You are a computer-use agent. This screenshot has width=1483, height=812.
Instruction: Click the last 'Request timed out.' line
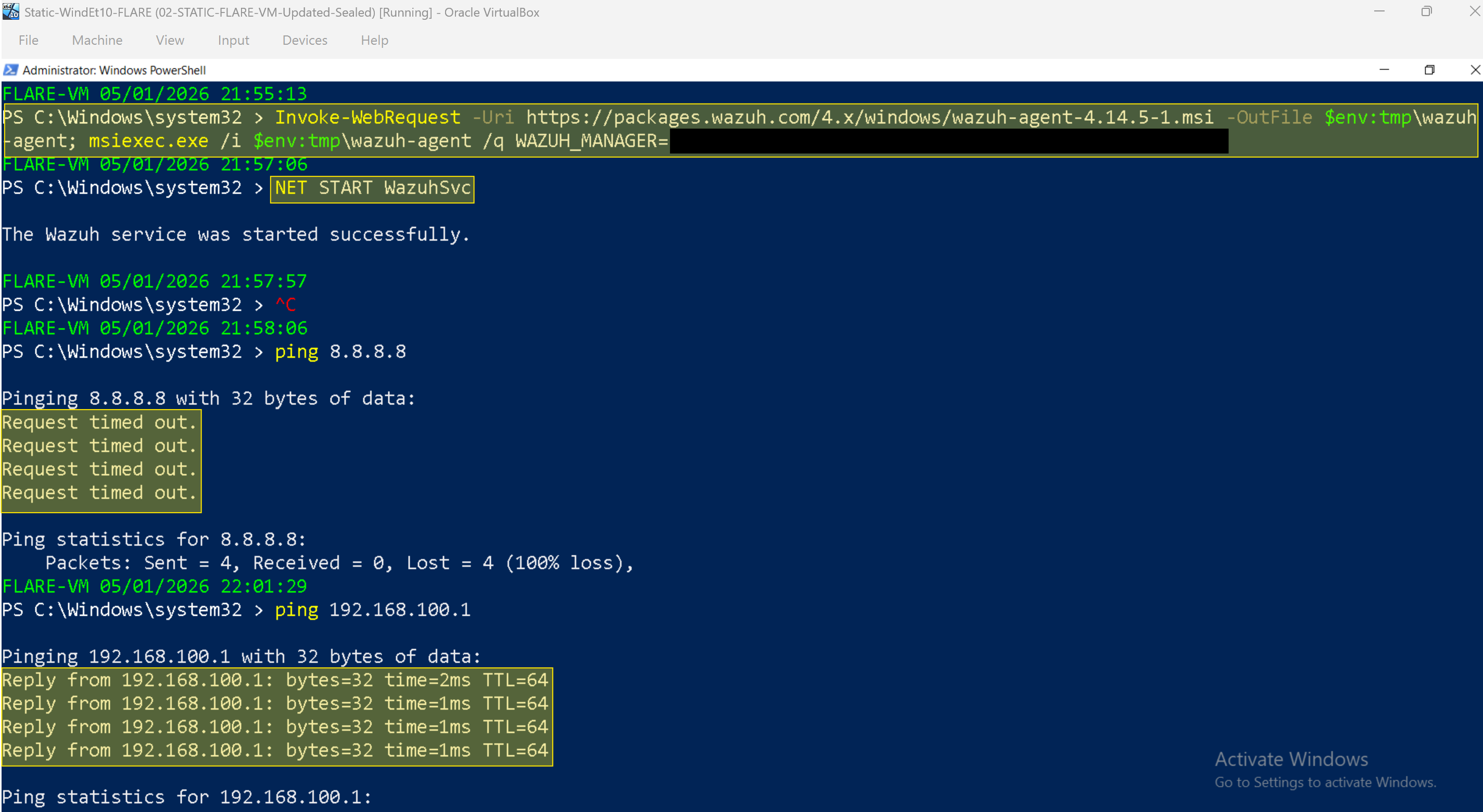coord(99,492)
